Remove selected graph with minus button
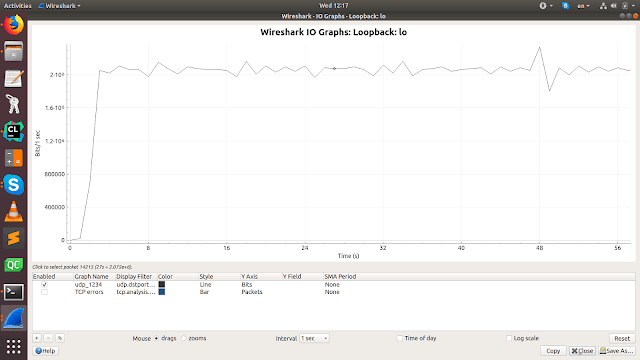 48,338
